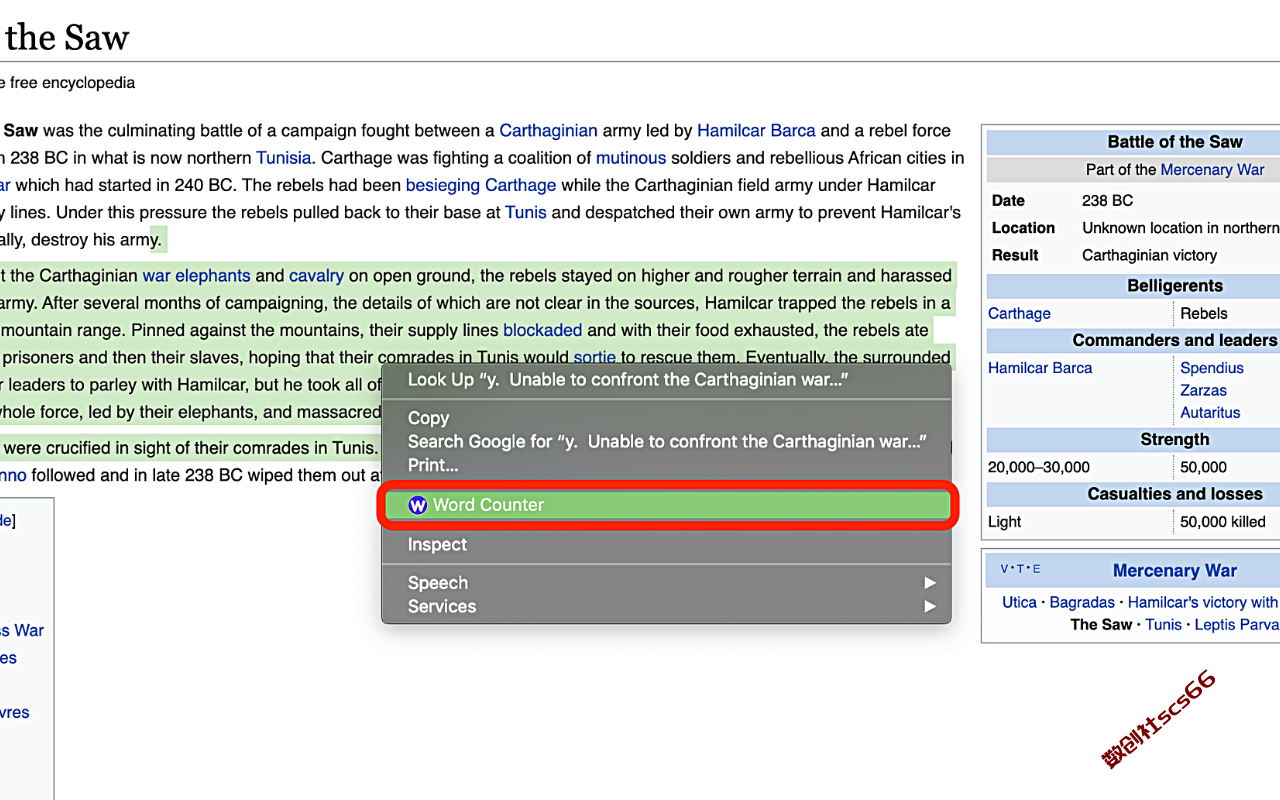Click '50,000 killed' casualties value
Image resolution: width=1280 pixels, height=800 pixels.
coord(1223,522)
